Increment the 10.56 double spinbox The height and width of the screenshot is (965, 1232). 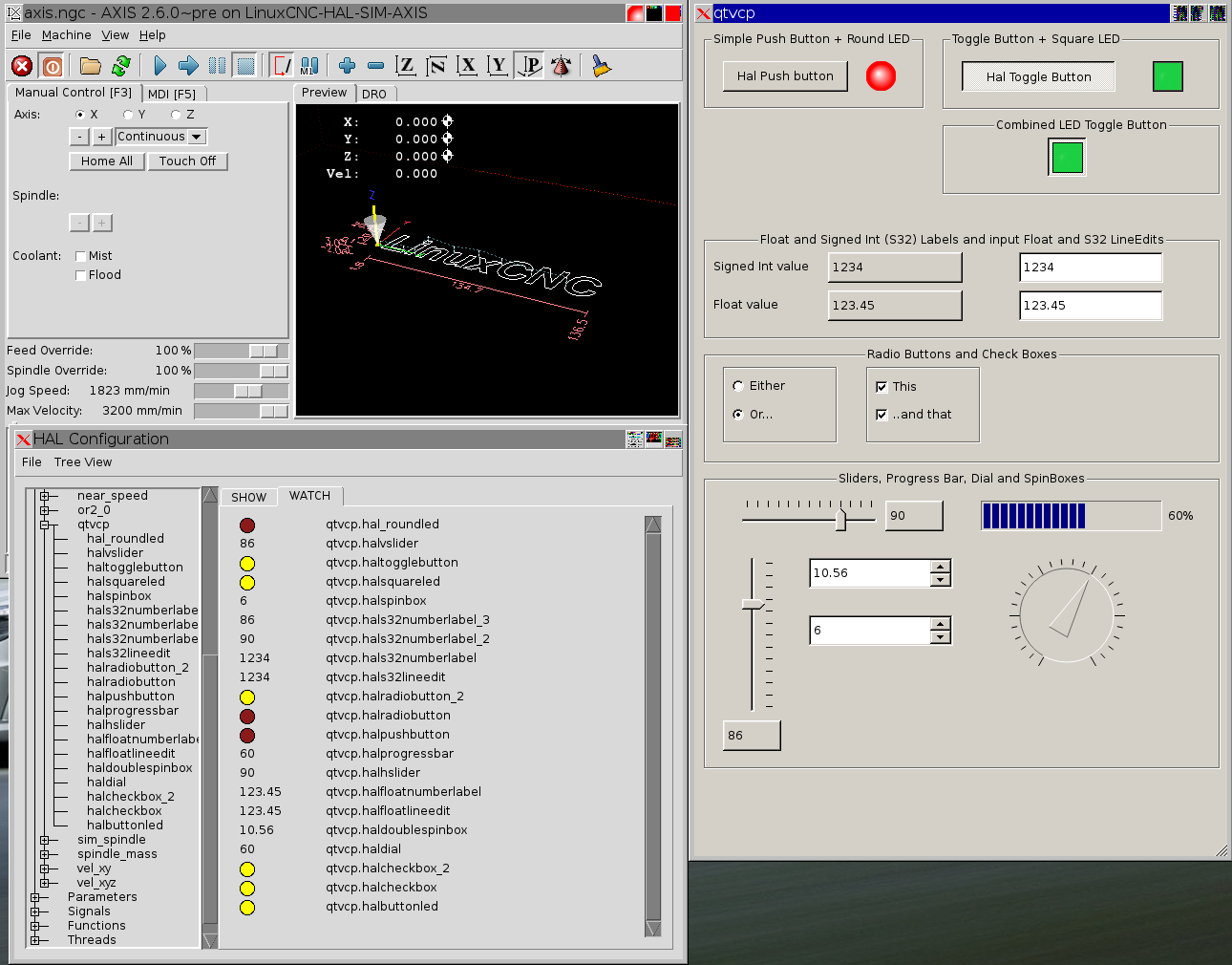click(941, 567)
